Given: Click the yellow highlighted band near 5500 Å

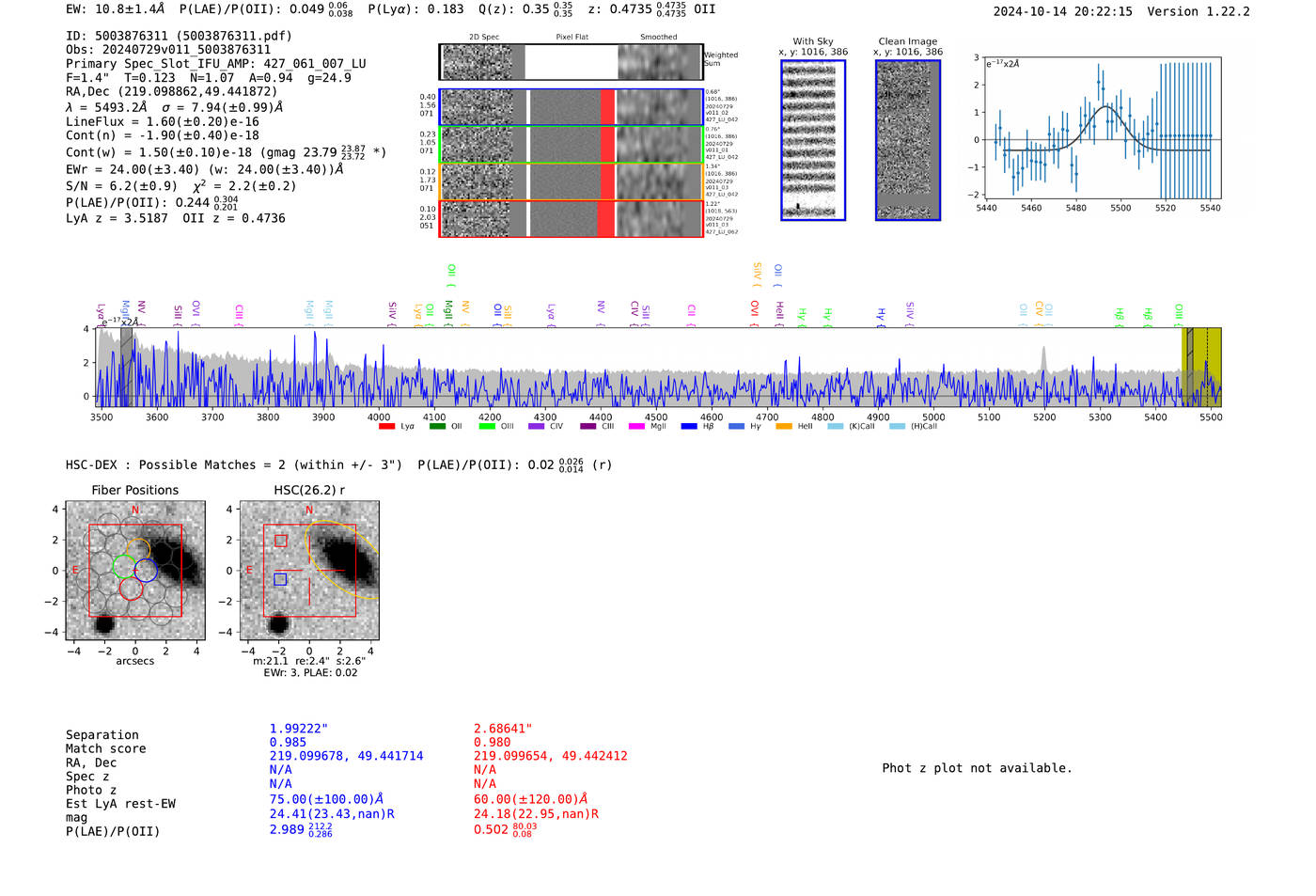Looking at the screenshot, I should (1201, 367).
